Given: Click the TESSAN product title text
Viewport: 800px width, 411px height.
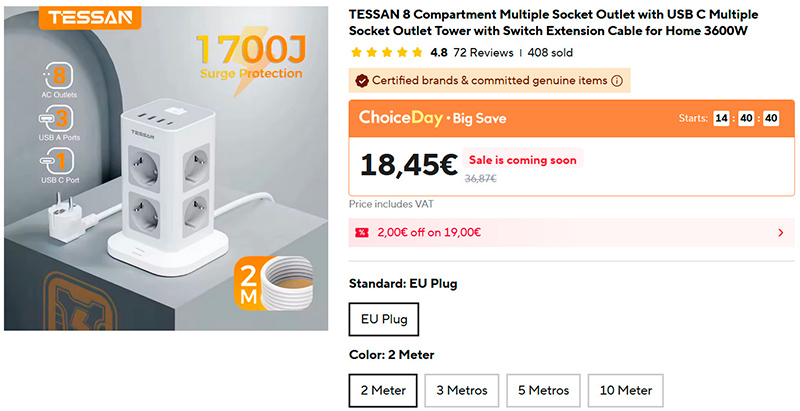Looking at the screenshot, I should (553, 23).
